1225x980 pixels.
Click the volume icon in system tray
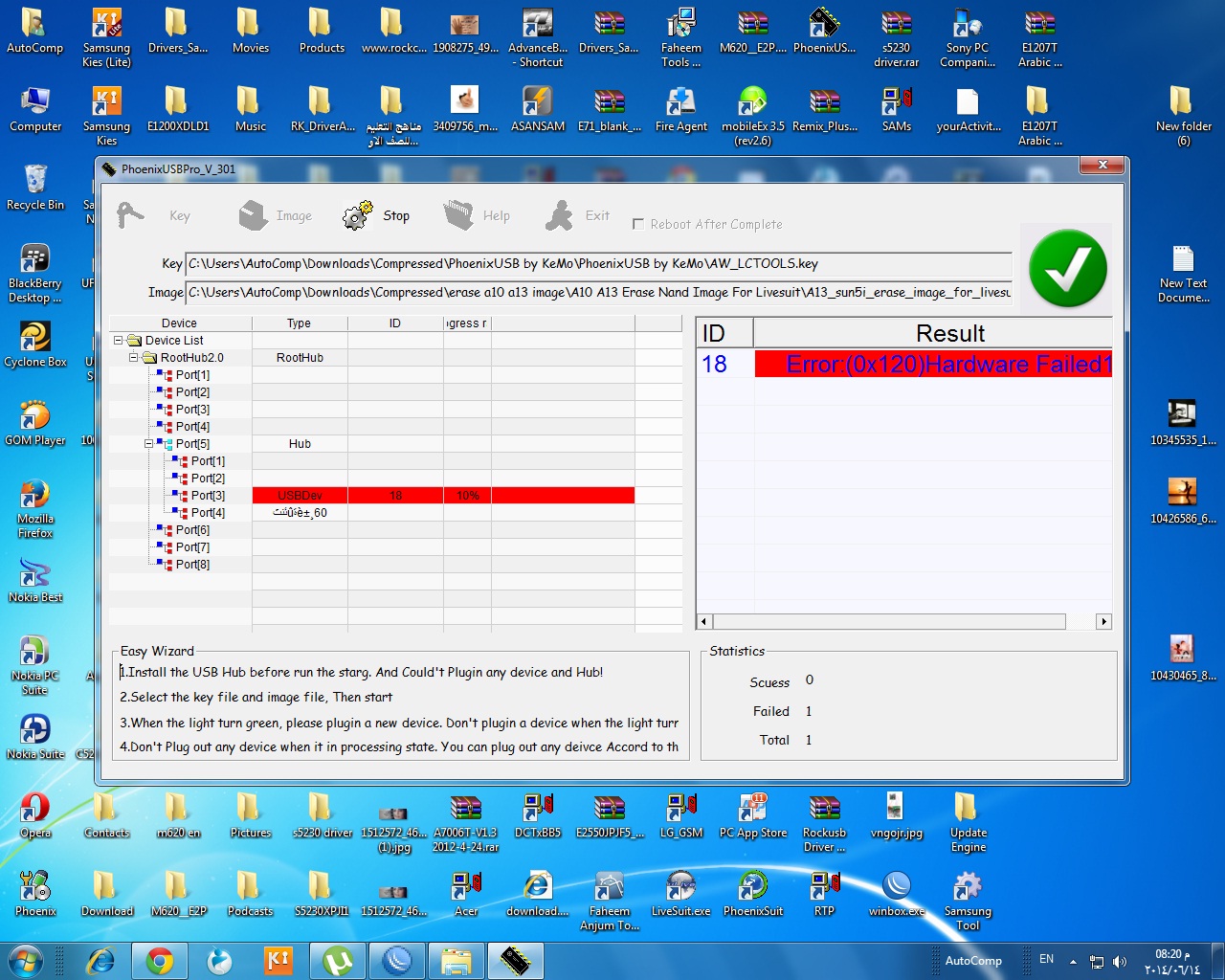coord(1120,961)
